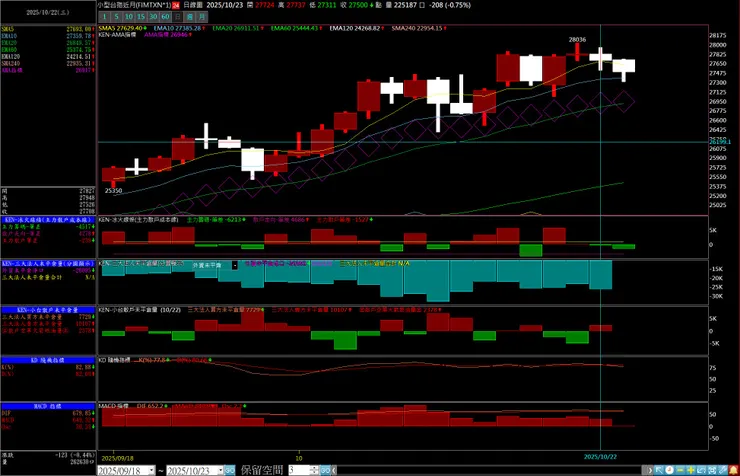Viewport: 740px width, 476px height.
Task: Adjust the 保留空間 value stepper
Action: click(314, 470)
